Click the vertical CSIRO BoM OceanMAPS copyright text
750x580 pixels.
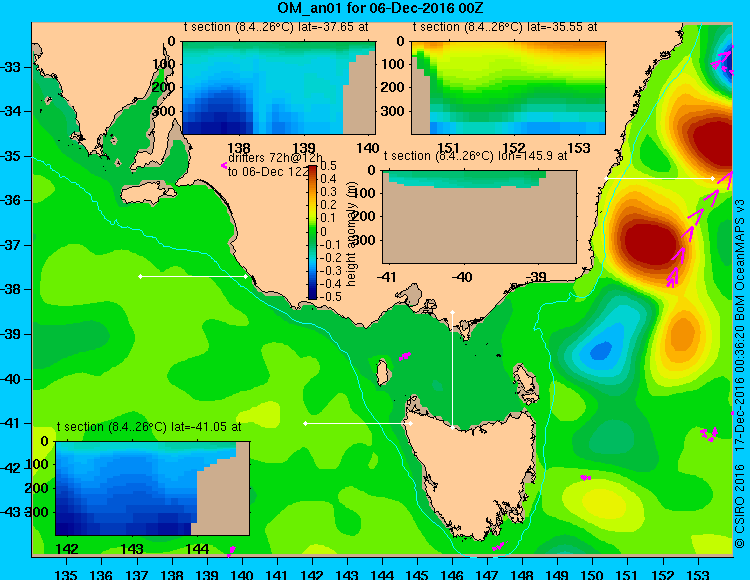tap(740, 373)
